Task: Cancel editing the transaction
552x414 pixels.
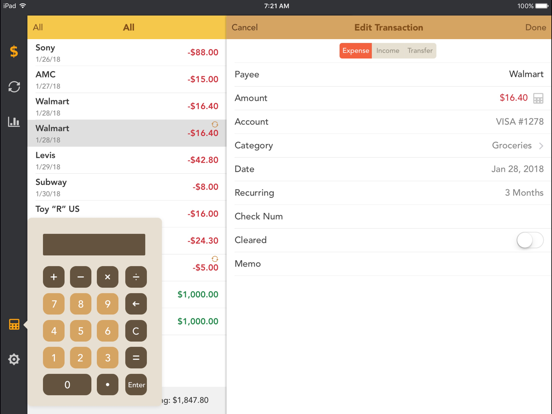Action: tap(245, 27)
